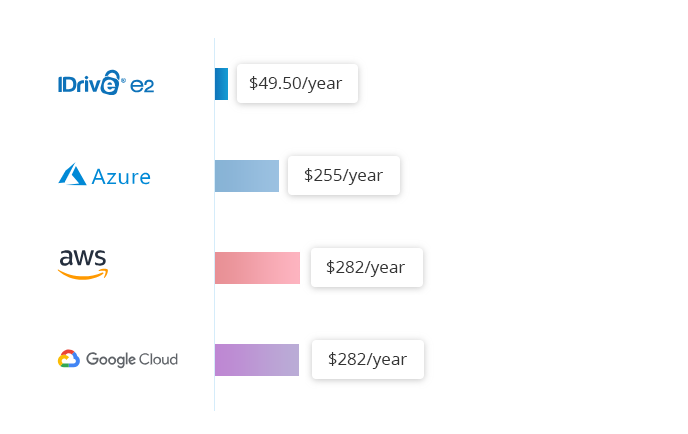The image size is (688, 434).
Task: Click the orange AWS smile arrow
Action: 83,275
